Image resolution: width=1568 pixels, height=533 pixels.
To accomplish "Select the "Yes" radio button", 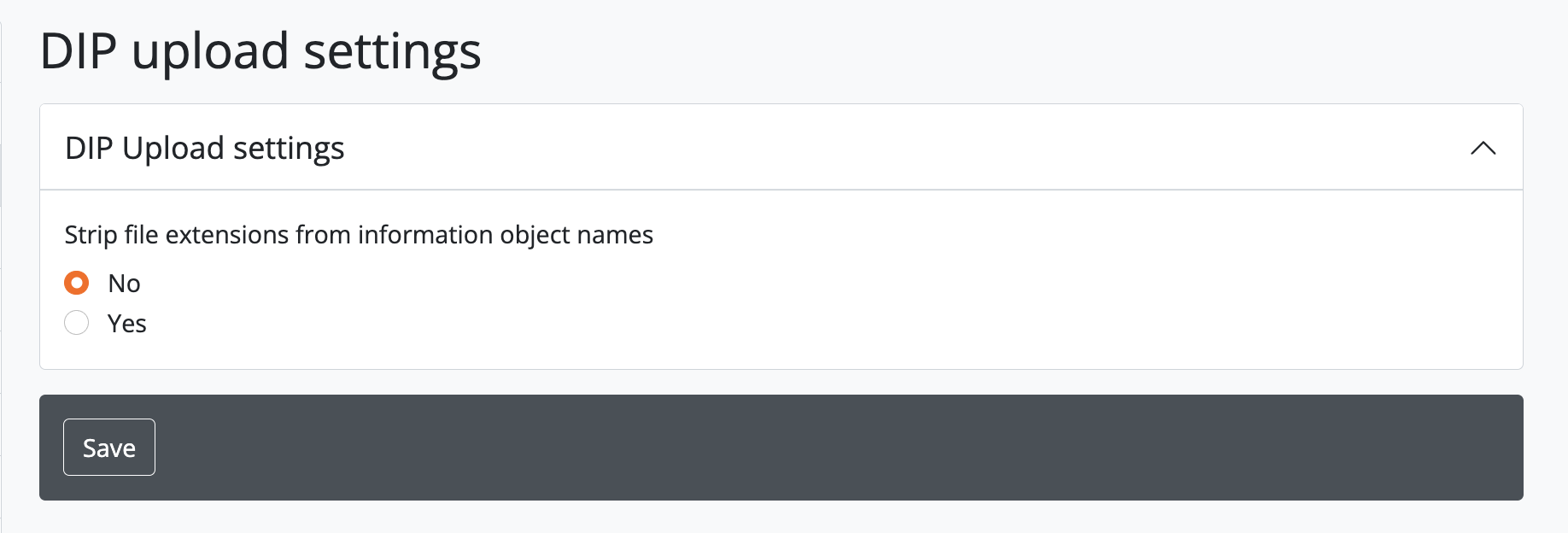I will 77,323.
